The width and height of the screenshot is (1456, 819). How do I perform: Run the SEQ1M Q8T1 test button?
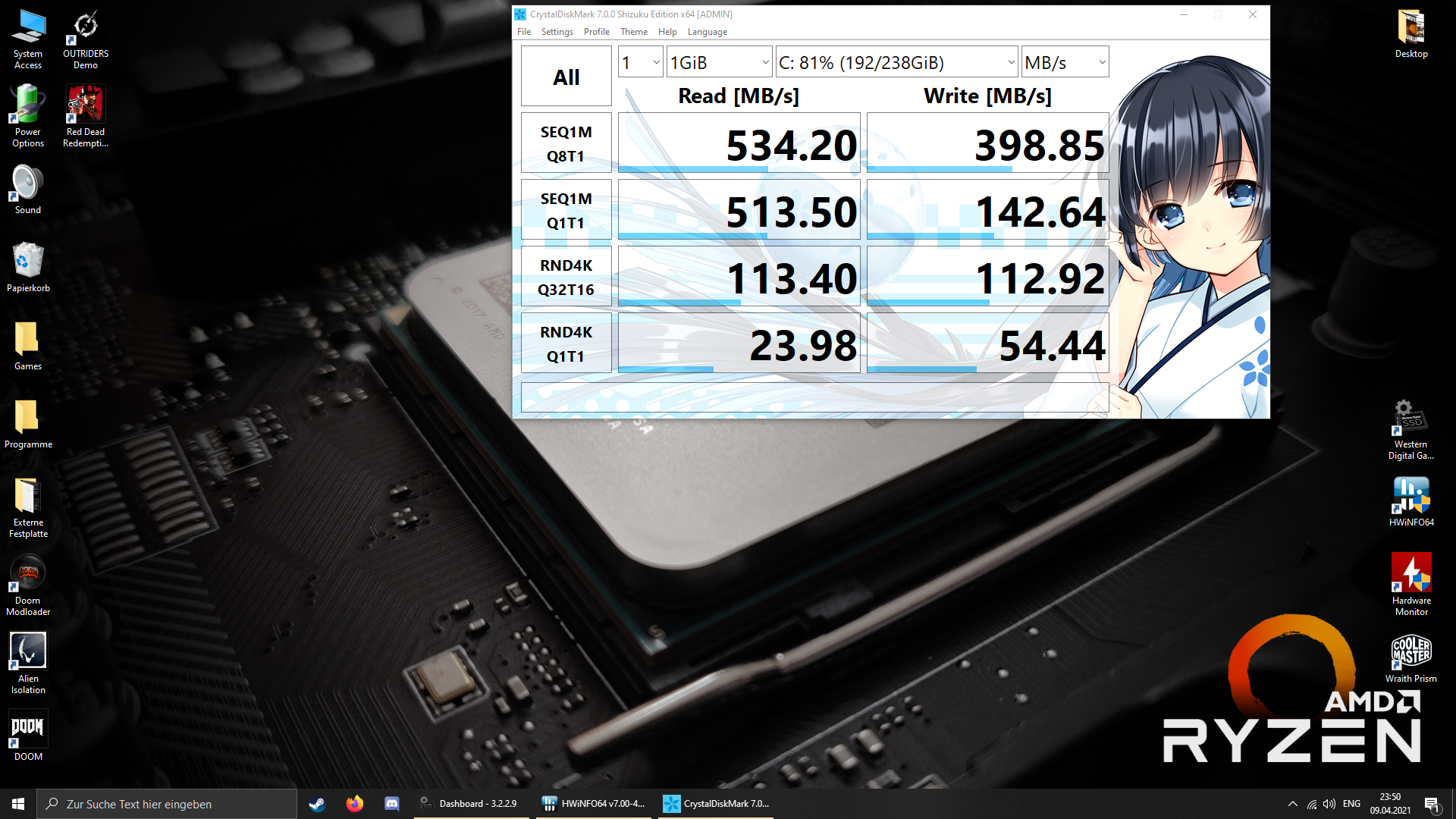click(566, 143)
